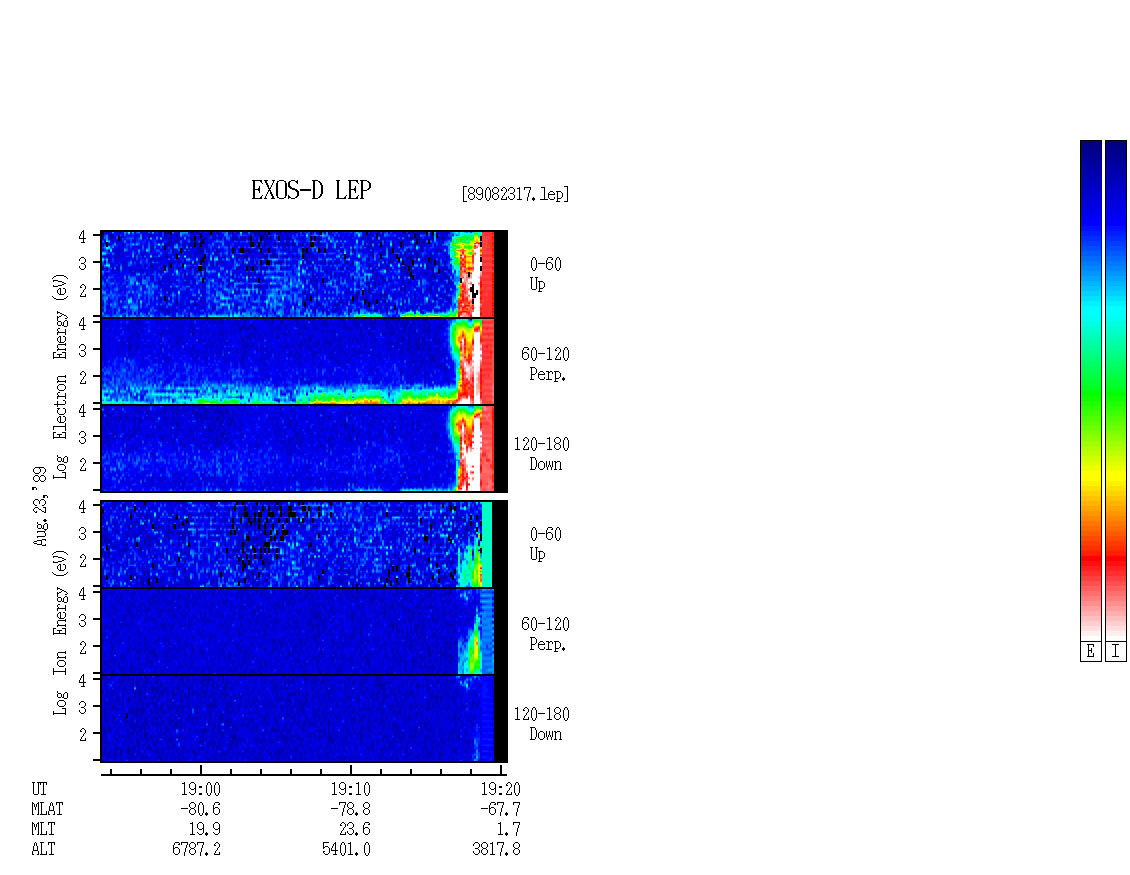This screenshot has height=875, width=1130.
Task: Click the ALT value 5401.0
Action: 346,849
